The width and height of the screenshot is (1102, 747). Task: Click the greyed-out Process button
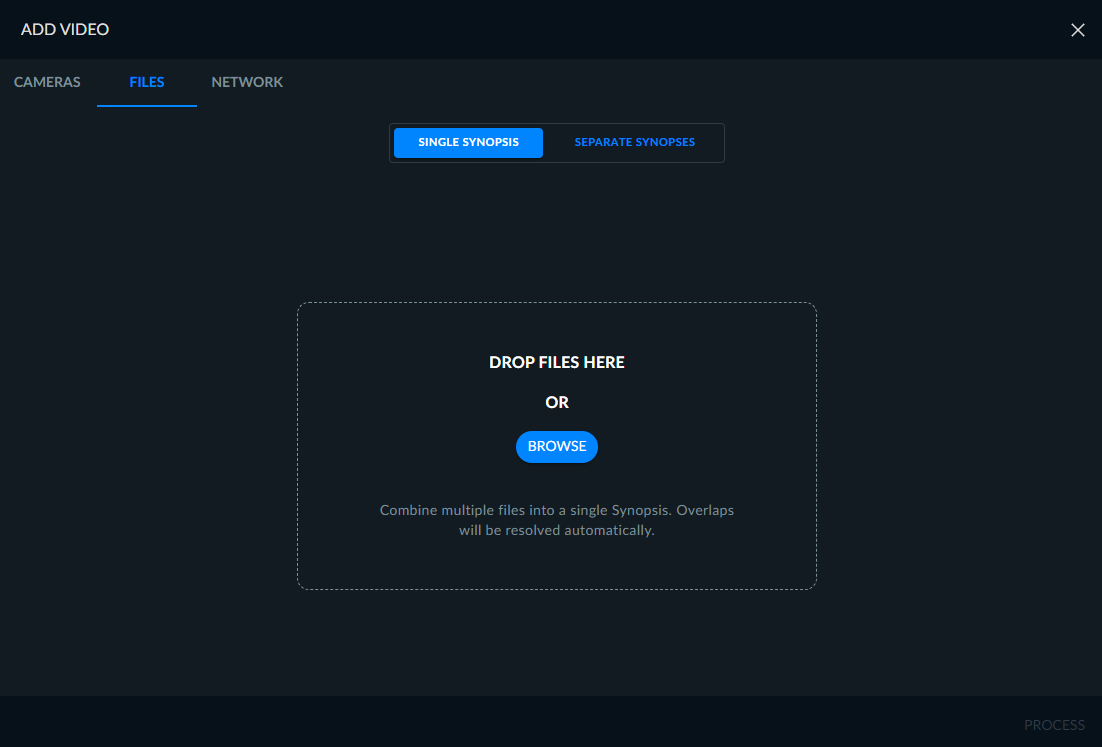[1054, 725]
